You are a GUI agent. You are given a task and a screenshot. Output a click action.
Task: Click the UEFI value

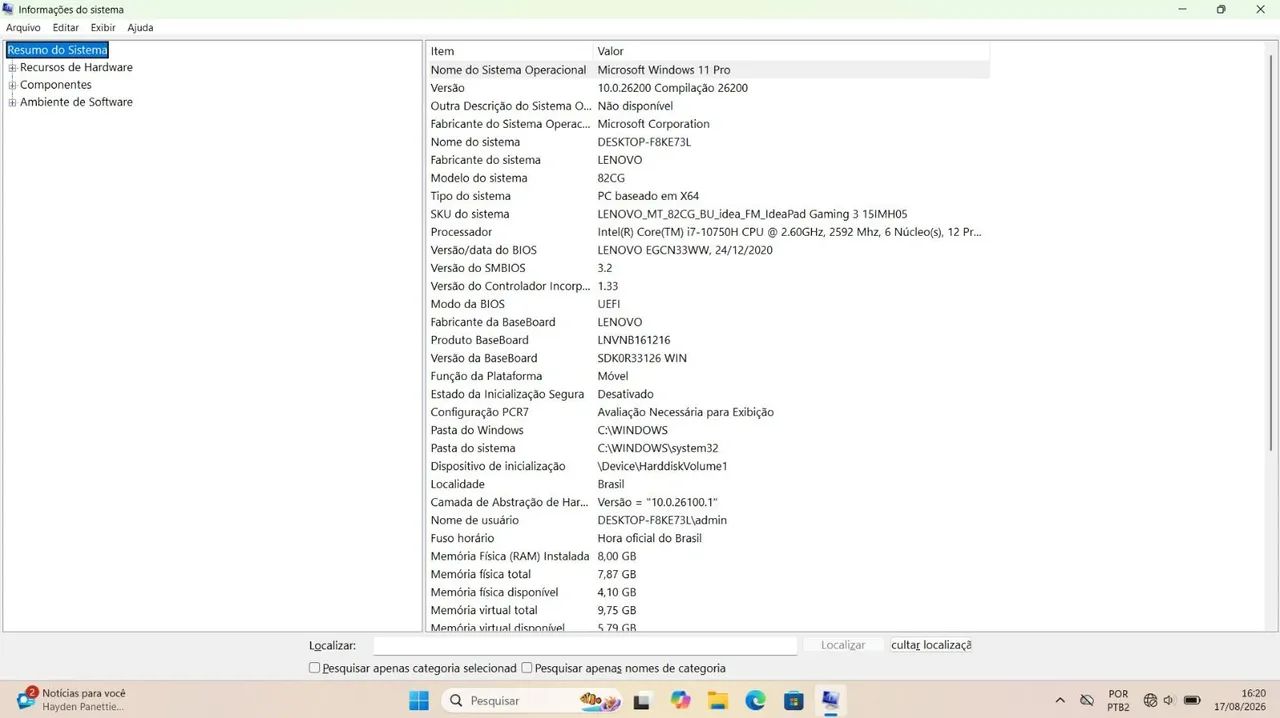pos(609,304)
